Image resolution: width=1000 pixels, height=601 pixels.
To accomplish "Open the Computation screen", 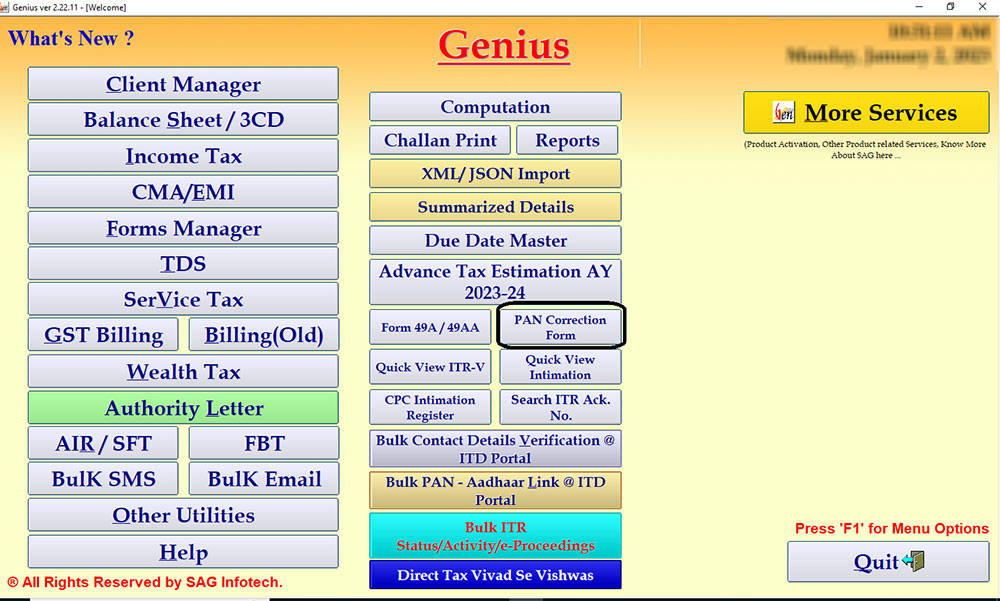I will [x=495, y=107].
